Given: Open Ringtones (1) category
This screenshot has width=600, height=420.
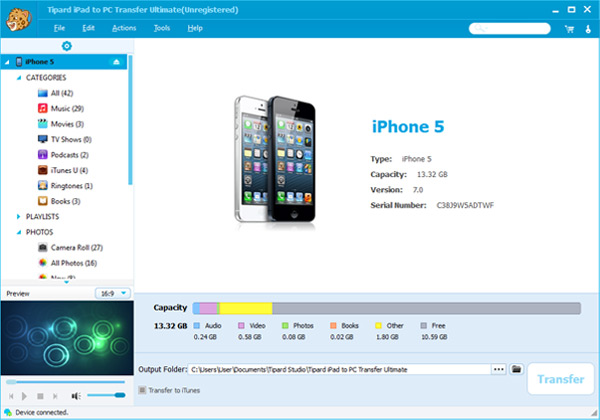Looking at the screenshot, I should coord(65,186).
